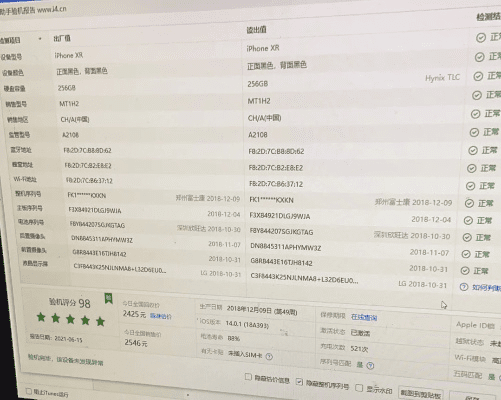The height and width of the screenshot is (400, 501).
Task: Click the help icon beside 序列号匹配
Action: 370,366
